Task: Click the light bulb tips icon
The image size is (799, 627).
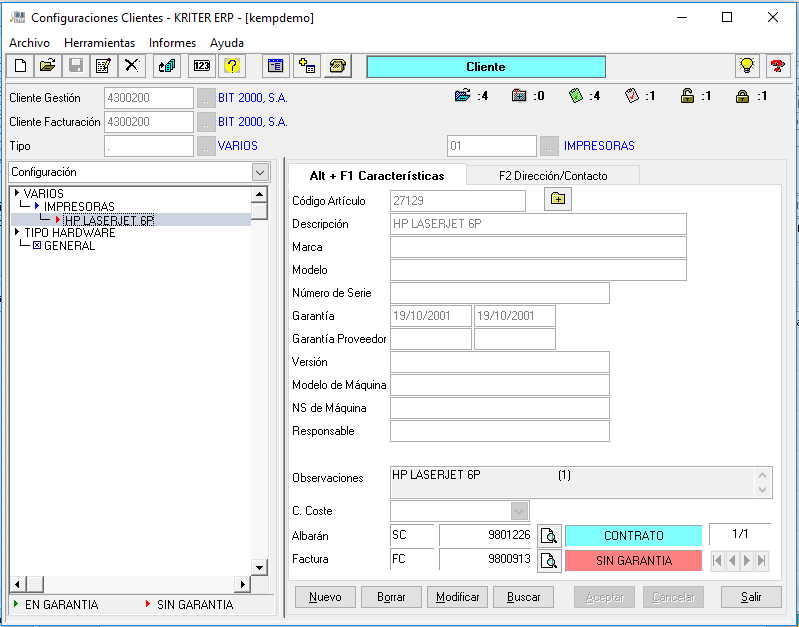Action: 747,66
